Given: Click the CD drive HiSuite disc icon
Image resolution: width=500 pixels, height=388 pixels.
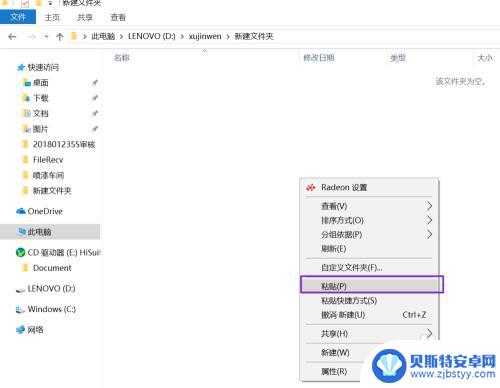Looking at the screenshot, I should (x=21, y=252).
